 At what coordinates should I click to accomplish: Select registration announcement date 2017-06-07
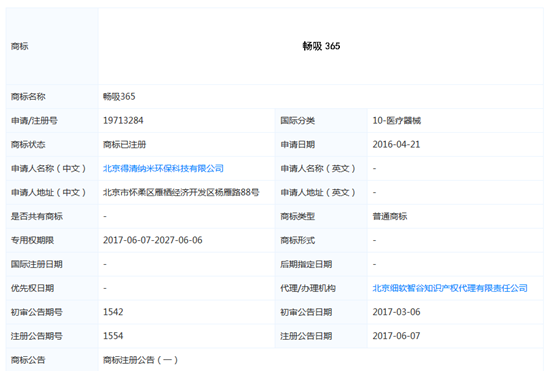coord(396,336)
